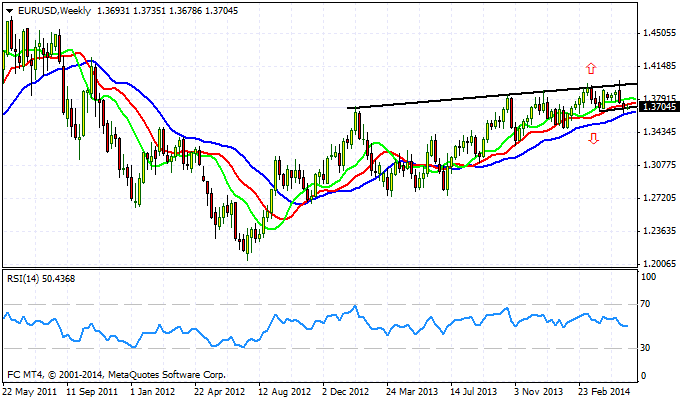Click the RSI 100 scale label
The width and height of the screenshot is (680, 400).
coord(648,277)
